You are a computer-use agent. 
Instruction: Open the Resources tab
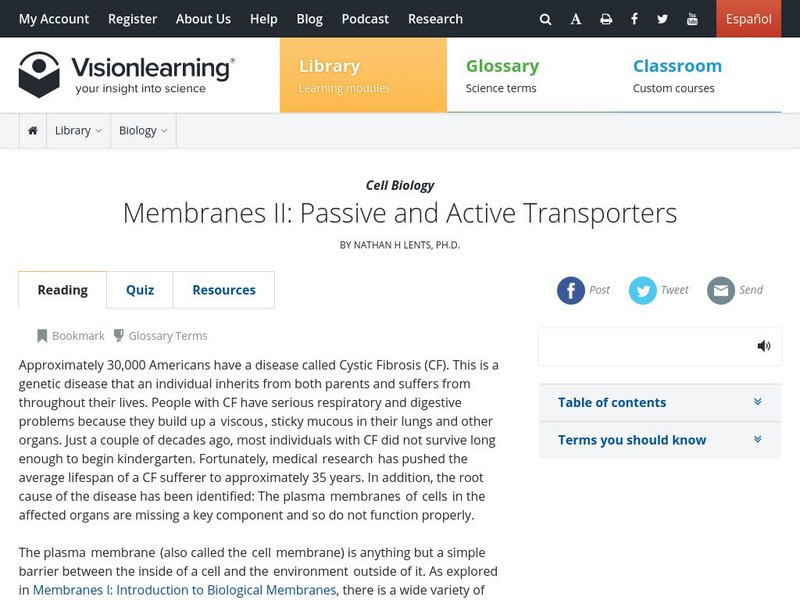tap(224, 290)
